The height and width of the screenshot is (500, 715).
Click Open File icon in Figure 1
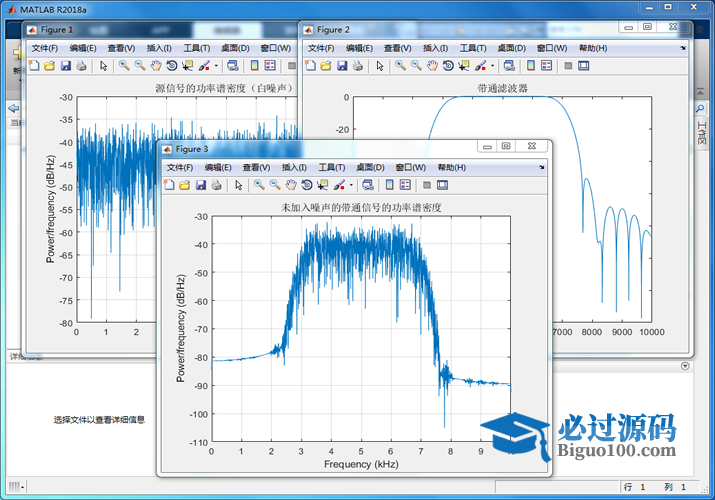(49, 66)
